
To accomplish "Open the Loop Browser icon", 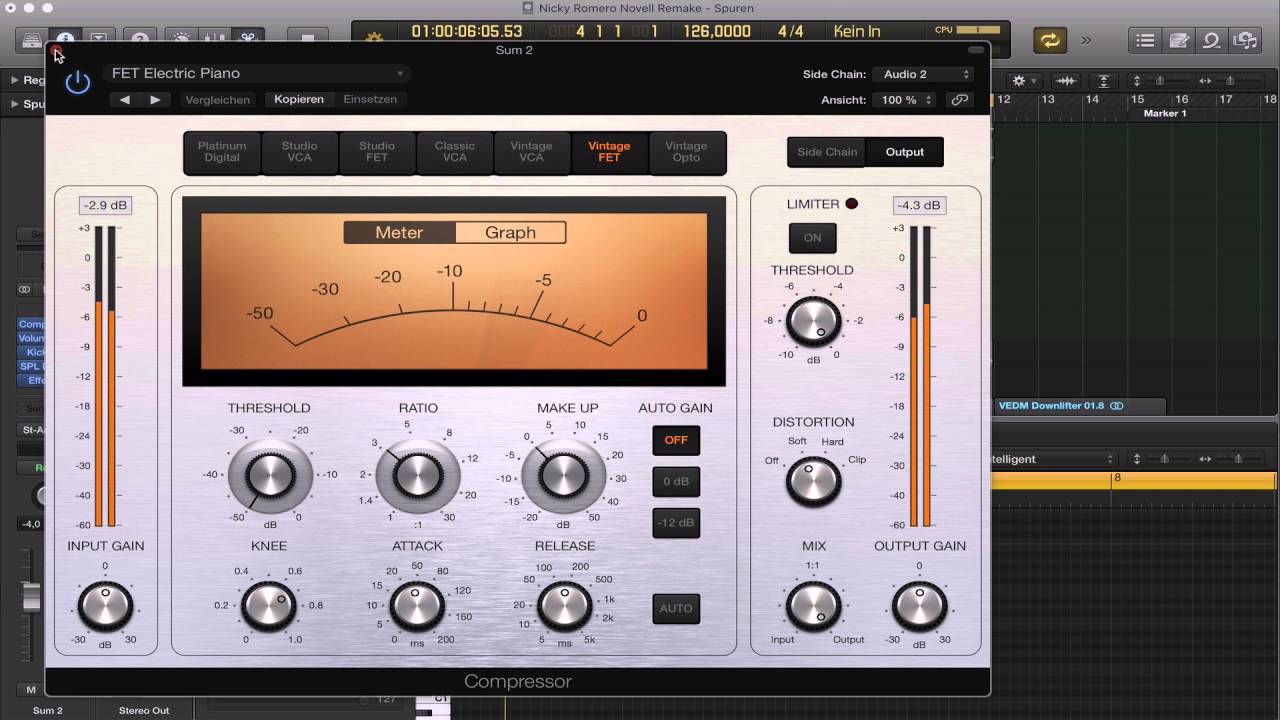I will coord(1212,40).
